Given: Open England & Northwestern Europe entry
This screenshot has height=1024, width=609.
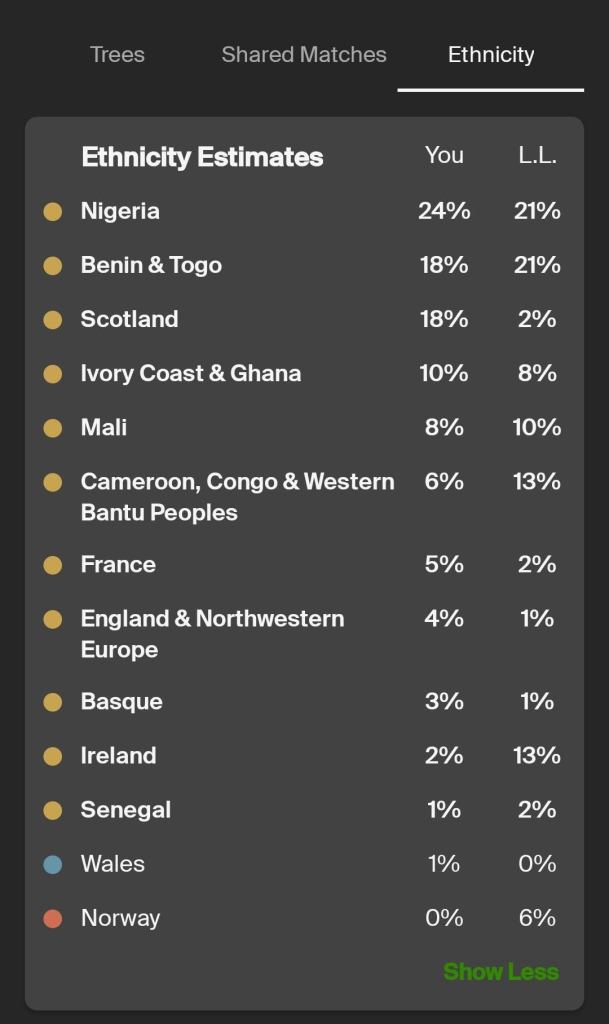Looking at the screenshot, I should click(212, 633).
